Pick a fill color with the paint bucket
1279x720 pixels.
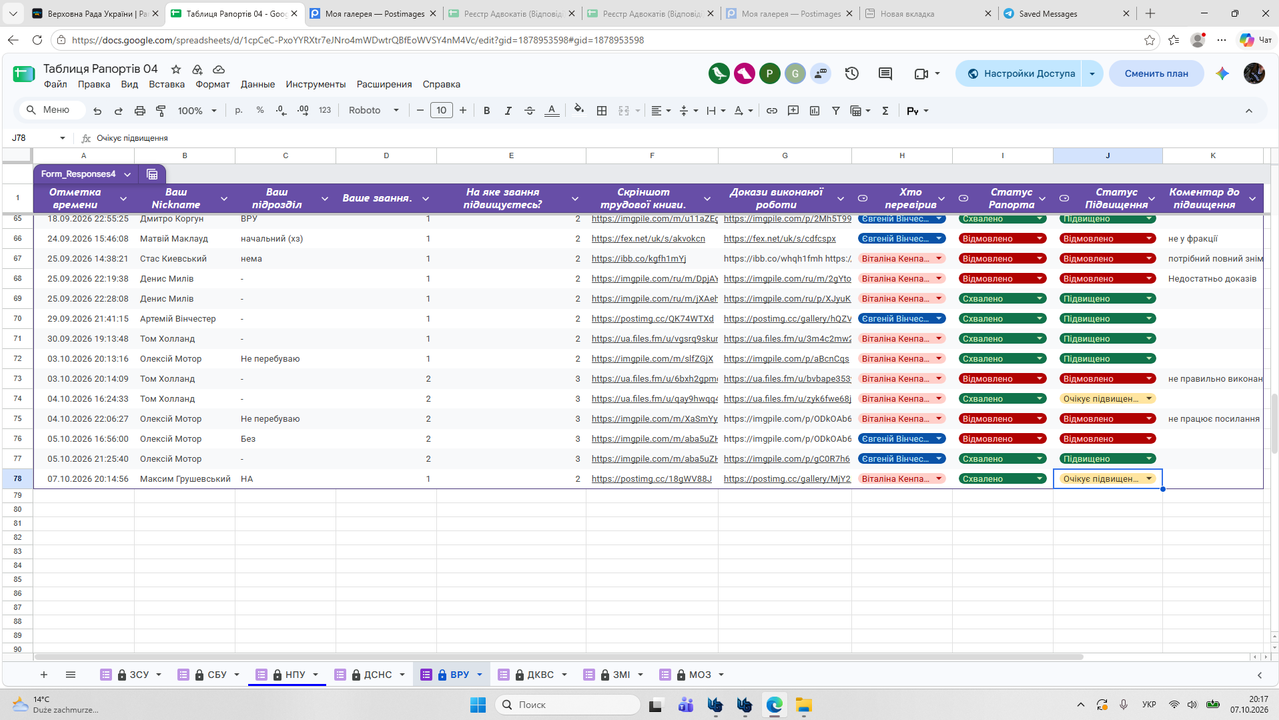[x=580, y=111]
